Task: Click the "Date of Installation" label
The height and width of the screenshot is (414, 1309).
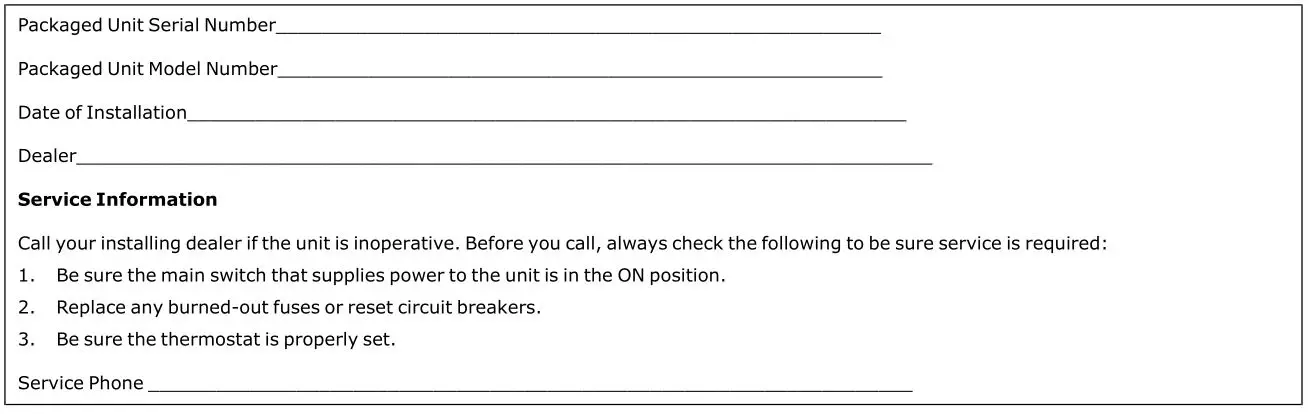Action: click(x=102, y=113)
